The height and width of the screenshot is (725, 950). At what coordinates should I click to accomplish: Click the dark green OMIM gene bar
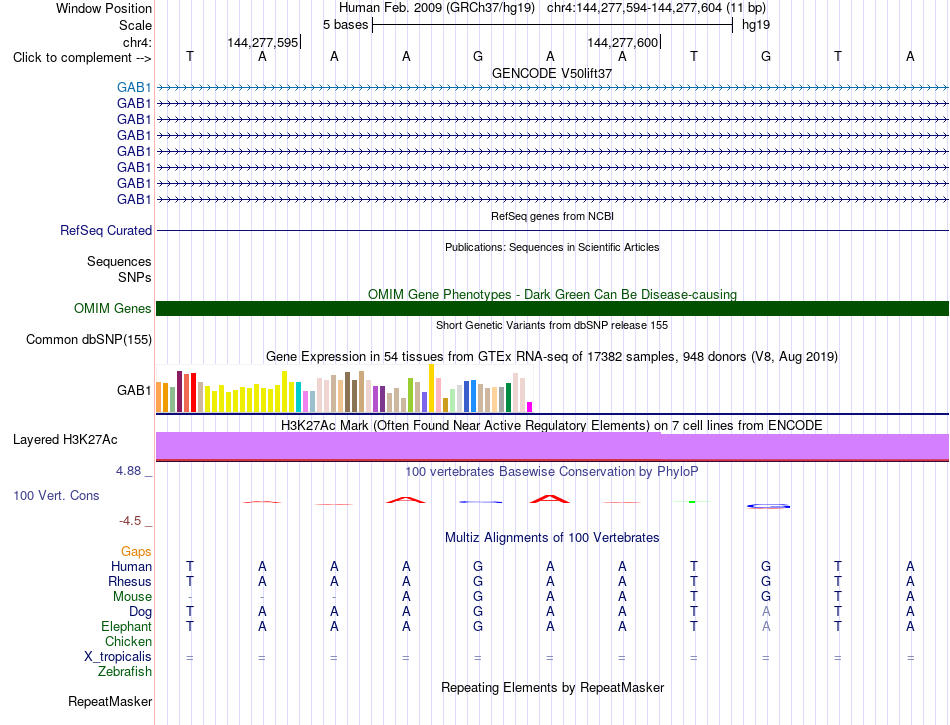[x=553, y=308]
